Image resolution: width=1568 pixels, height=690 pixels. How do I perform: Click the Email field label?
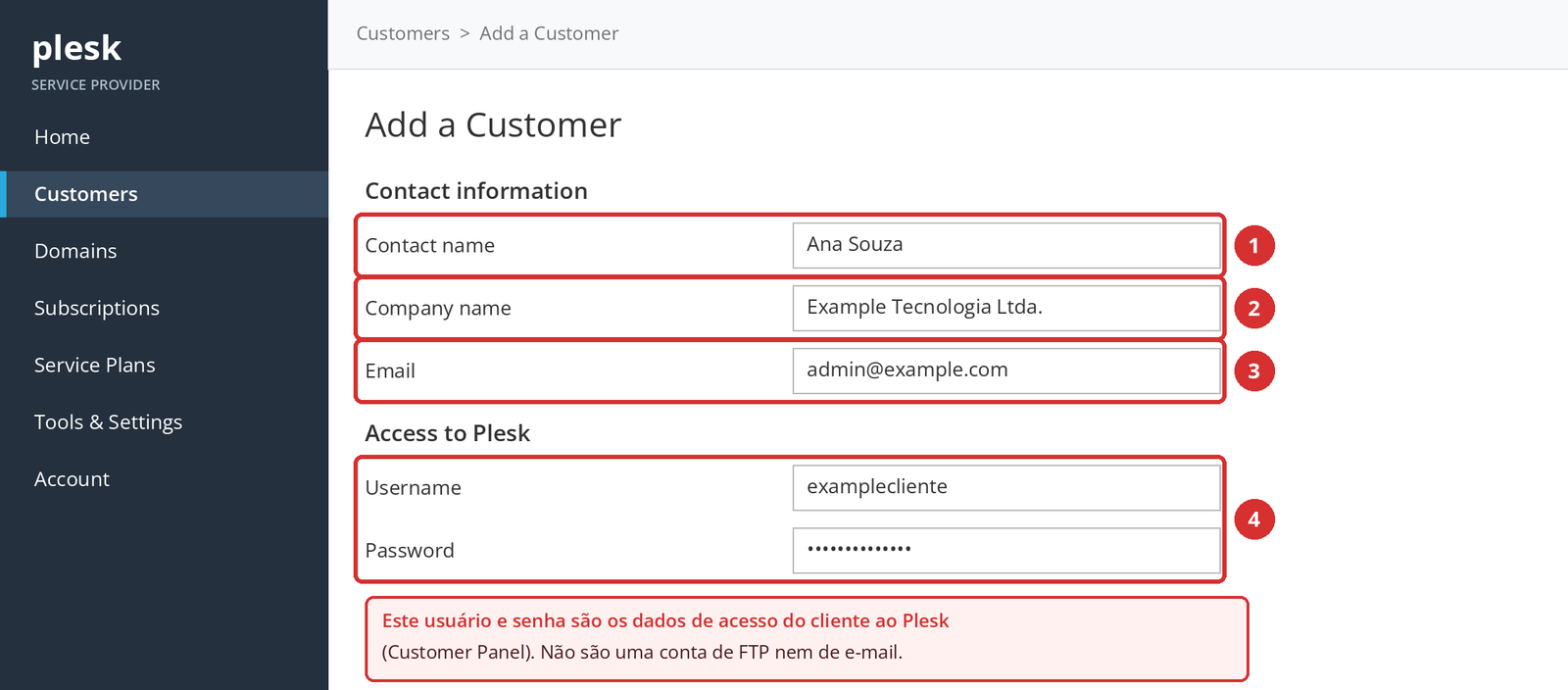[x=390, y=371]
